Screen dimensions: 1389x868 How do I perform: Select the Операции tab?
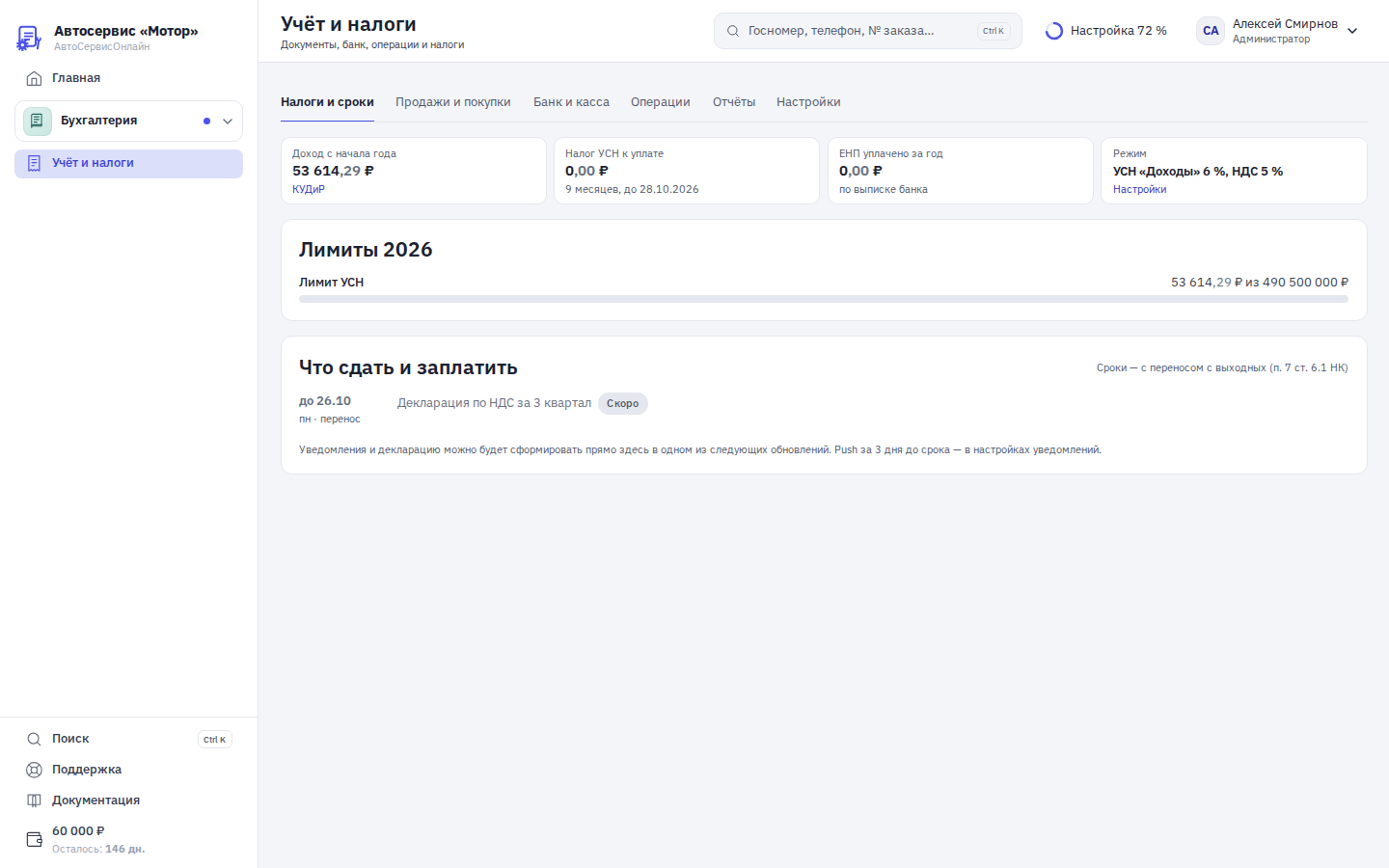pyautogui.click(x=661, y=102)
